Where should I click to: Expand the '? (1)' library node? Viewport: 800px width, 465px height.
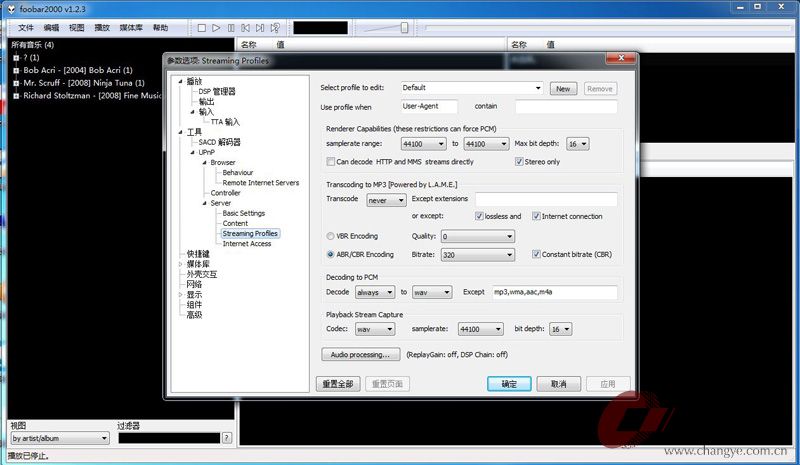tap(16, 58)
